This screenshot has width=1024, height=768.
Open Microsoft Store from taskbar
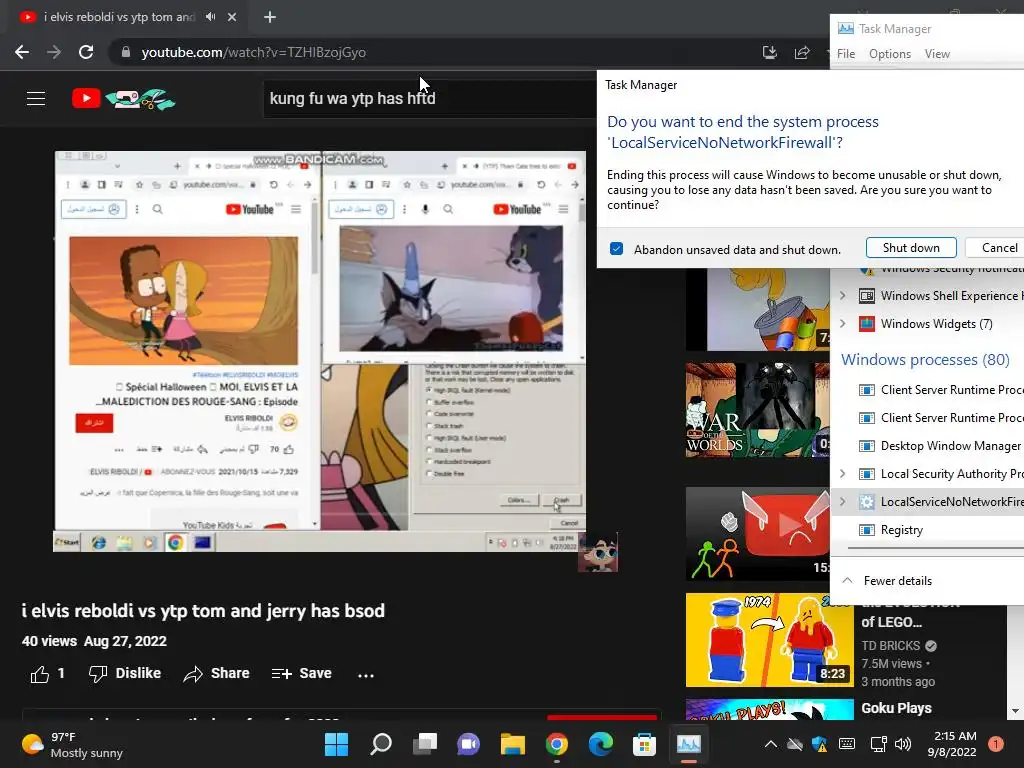click(644, 744)
